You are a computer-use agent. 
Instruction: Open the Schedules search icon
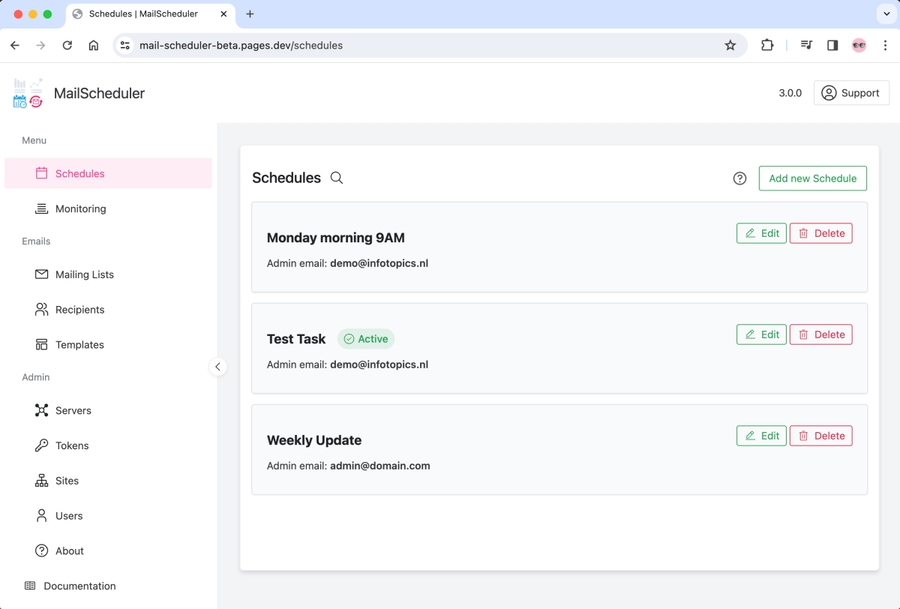(x=336, y=177)
